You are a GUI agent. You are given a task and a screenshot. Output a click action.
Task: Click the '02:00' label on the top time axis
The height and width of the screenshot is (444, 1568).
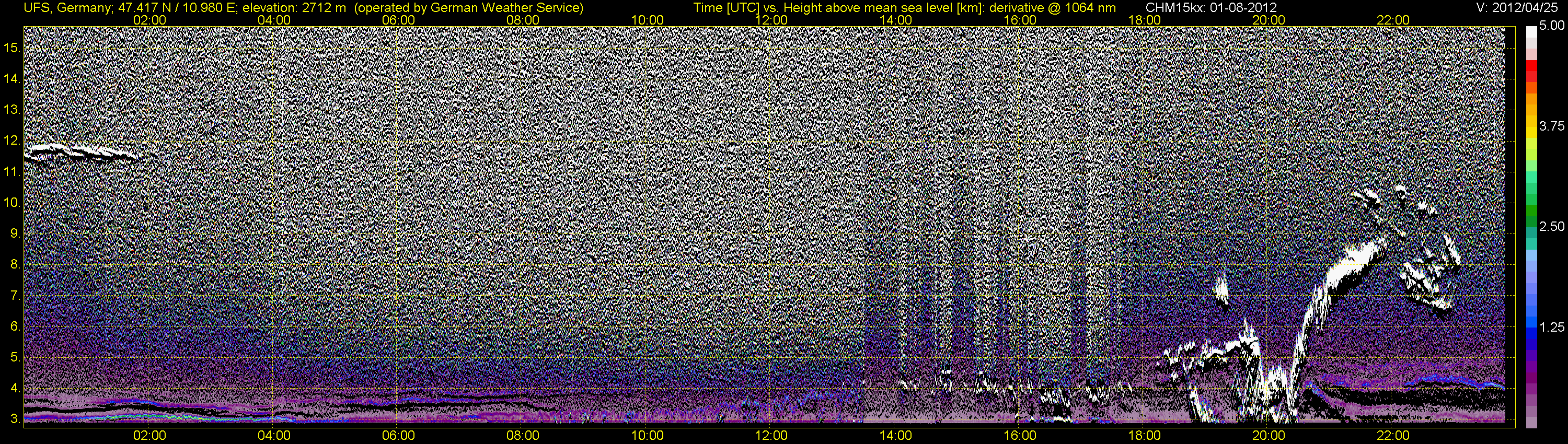pyautogui.click(x=149, y=20)
